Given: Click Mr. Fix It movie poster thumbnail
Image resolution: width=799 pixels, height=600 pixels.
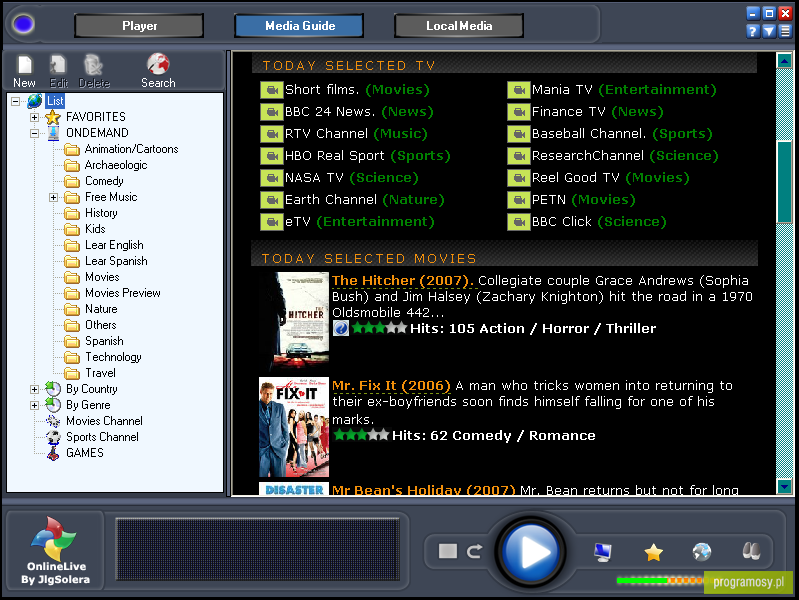Looking at the screenshot, I should pos(294,427).
